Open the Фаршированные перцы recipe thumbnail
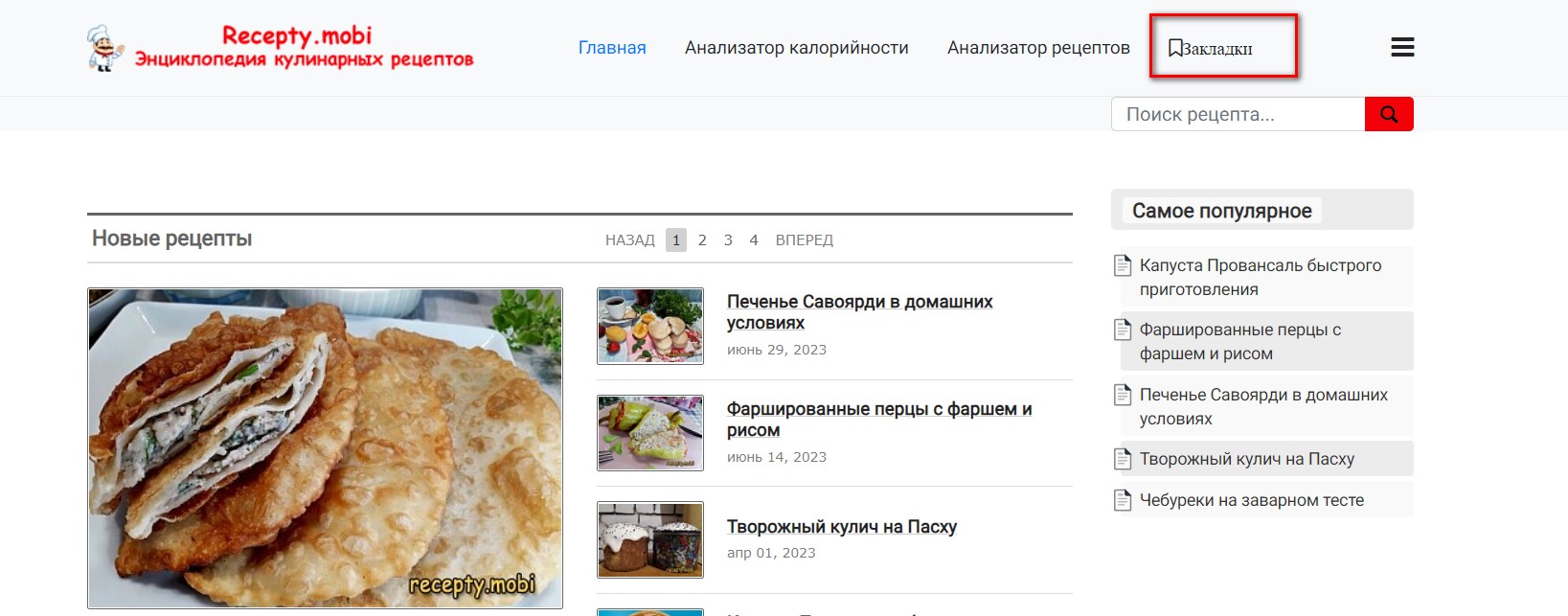Image resolution: width=1568 pixels, height=616 pixels. click(650, 433)
